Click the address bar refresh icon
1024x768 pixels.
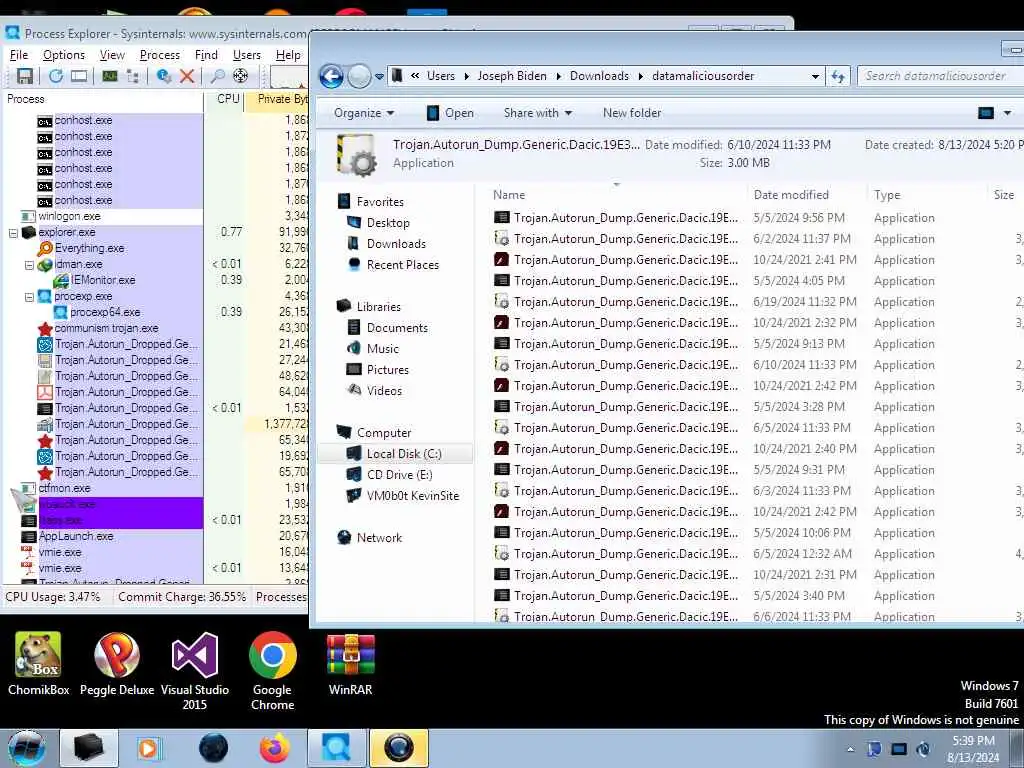[838, 76]
